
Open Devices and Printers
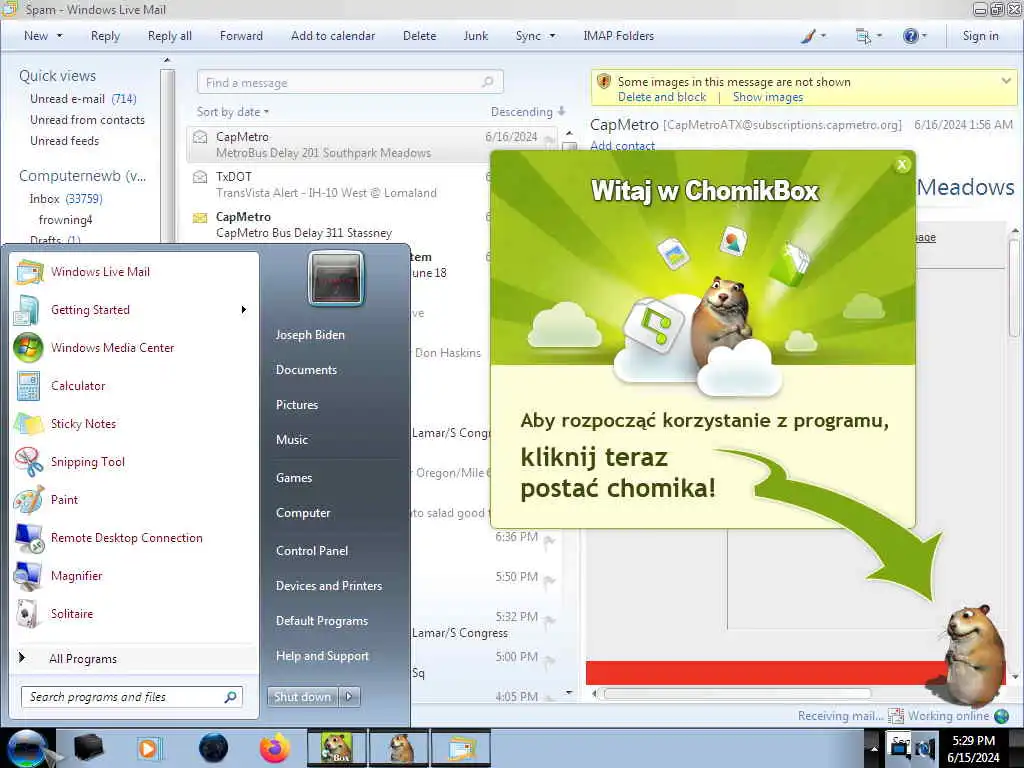[328, 586]
